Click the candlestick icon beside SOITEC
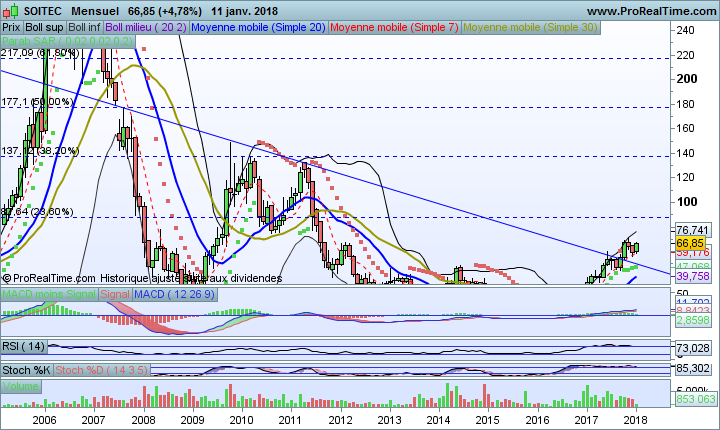The width and height of the screenshot is (720, 430). pyautogui.click(x=11, y=11)
